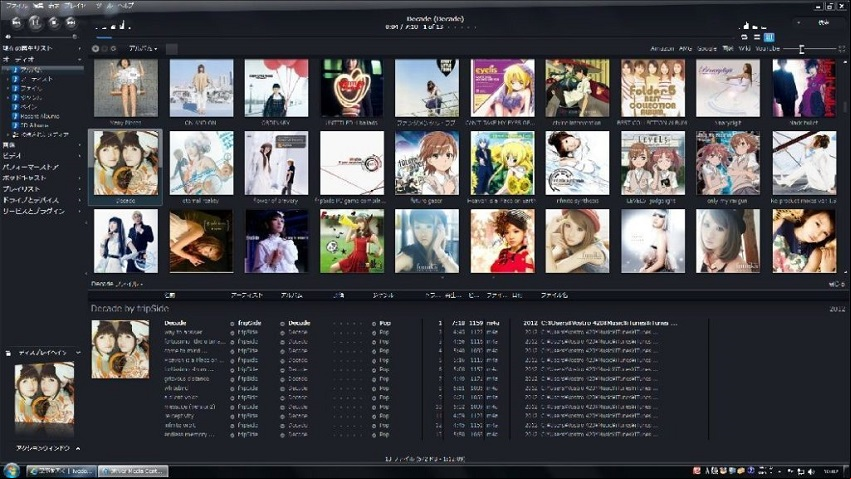Select 3D Albums in the tree
This screenshot has height=479, width=851.
34,125
